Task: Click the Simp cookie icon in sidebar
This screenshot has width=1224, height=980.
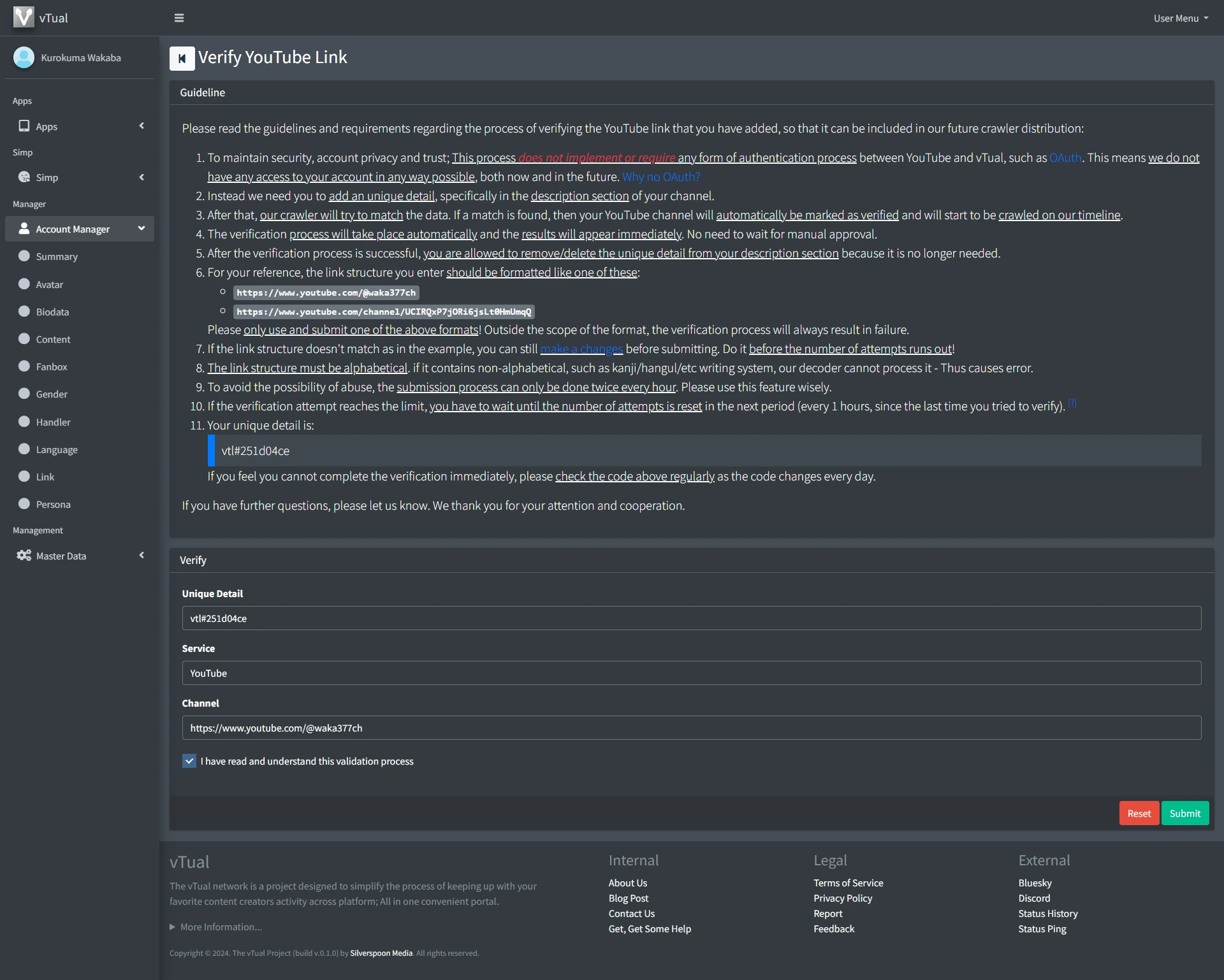Action: (24, 177)
